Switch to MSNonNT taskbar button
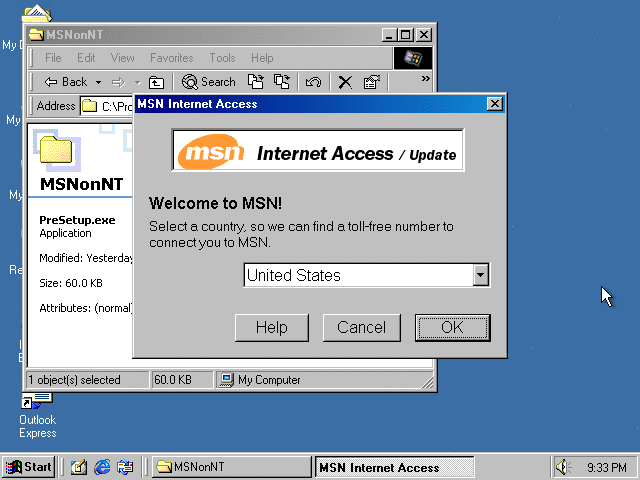Screen dimensions: 640x480 [x=231, y=467]
